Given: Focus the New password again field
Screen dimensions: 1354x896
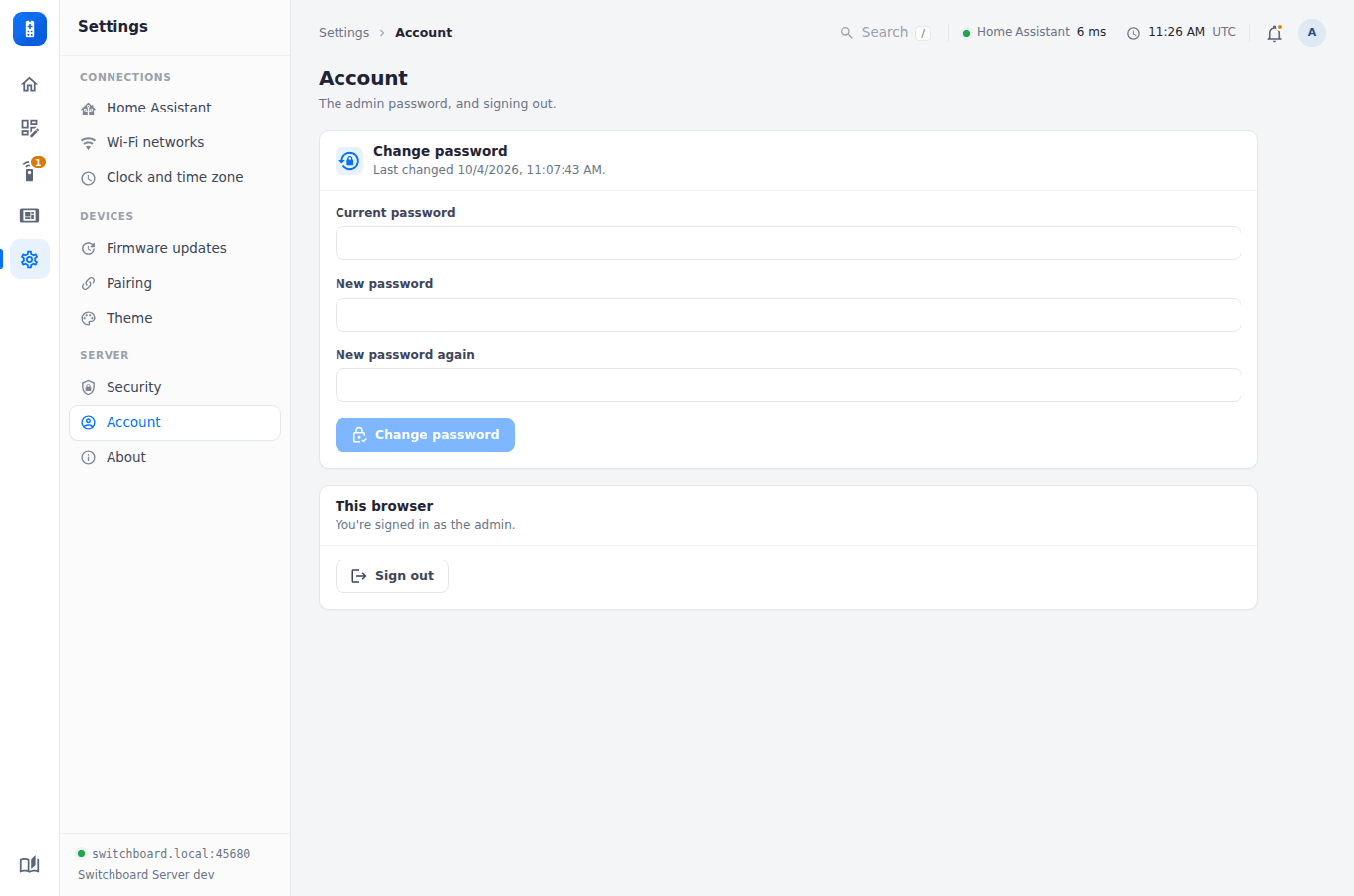Looking at the screenshot, I should pyautogui.click(x=789, y=385).
